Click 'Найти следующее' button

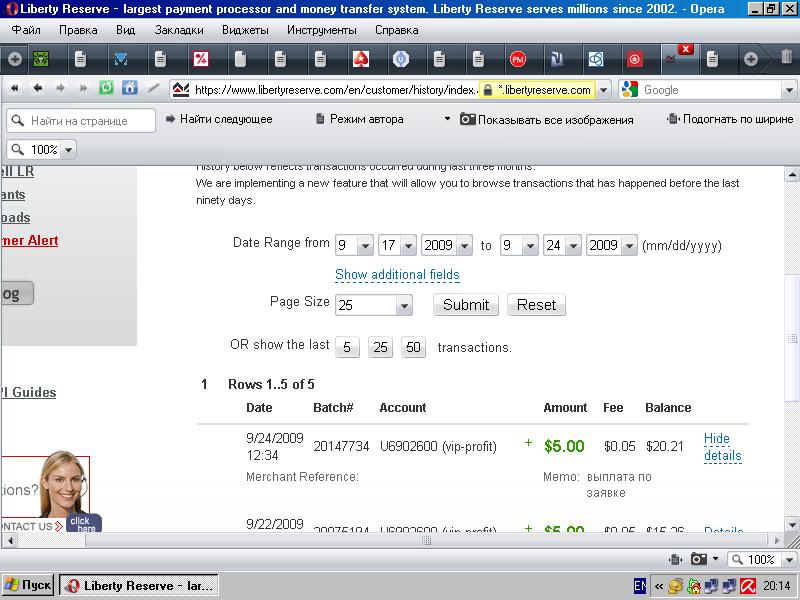[x=220, y=119]
